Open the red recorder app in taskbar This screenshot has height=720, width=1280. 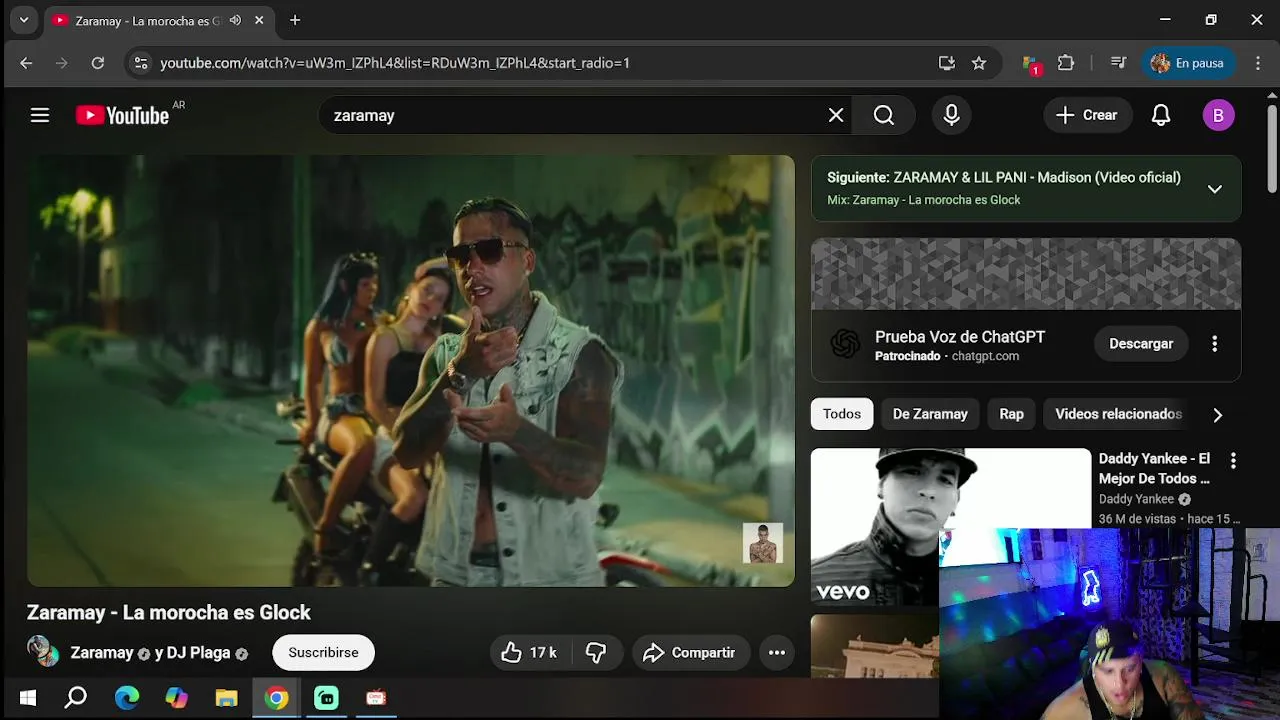coord(376,698)
